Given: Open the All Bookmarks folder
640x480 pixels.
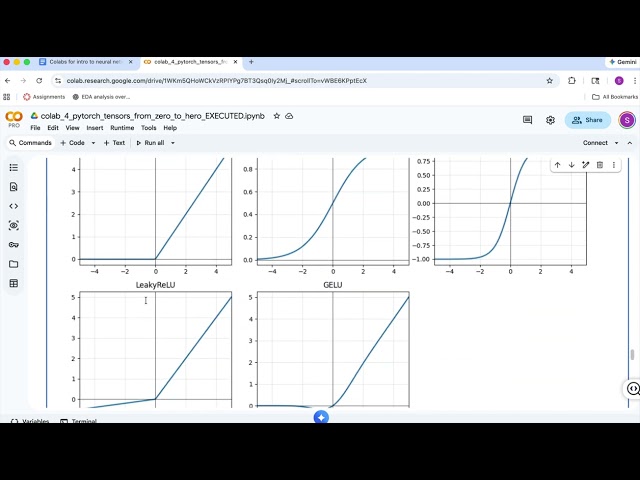Looking at the screenshot, I should [x=615, y=97].
